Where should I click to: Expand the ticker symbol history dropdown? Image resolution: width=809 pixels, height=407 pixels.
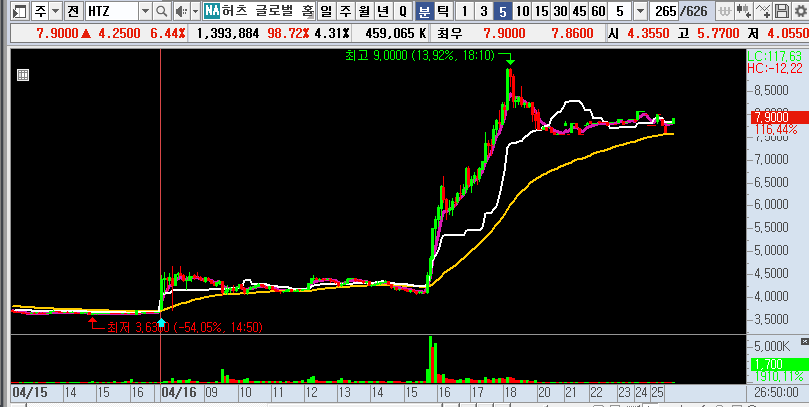145,11
